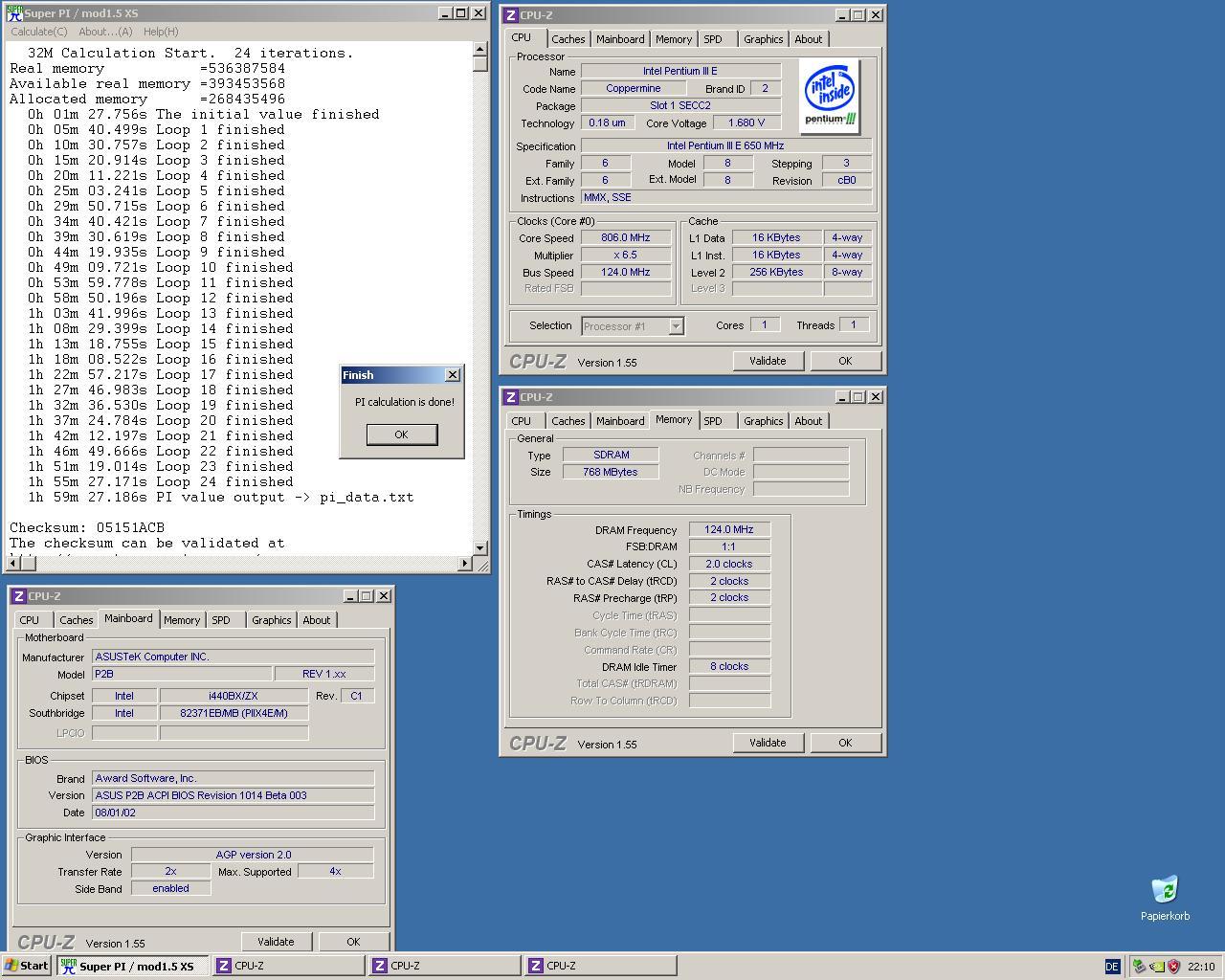Click OK in the Memory window
The width and height of the screenshot is (1225, 980).
tap(845, 743)
